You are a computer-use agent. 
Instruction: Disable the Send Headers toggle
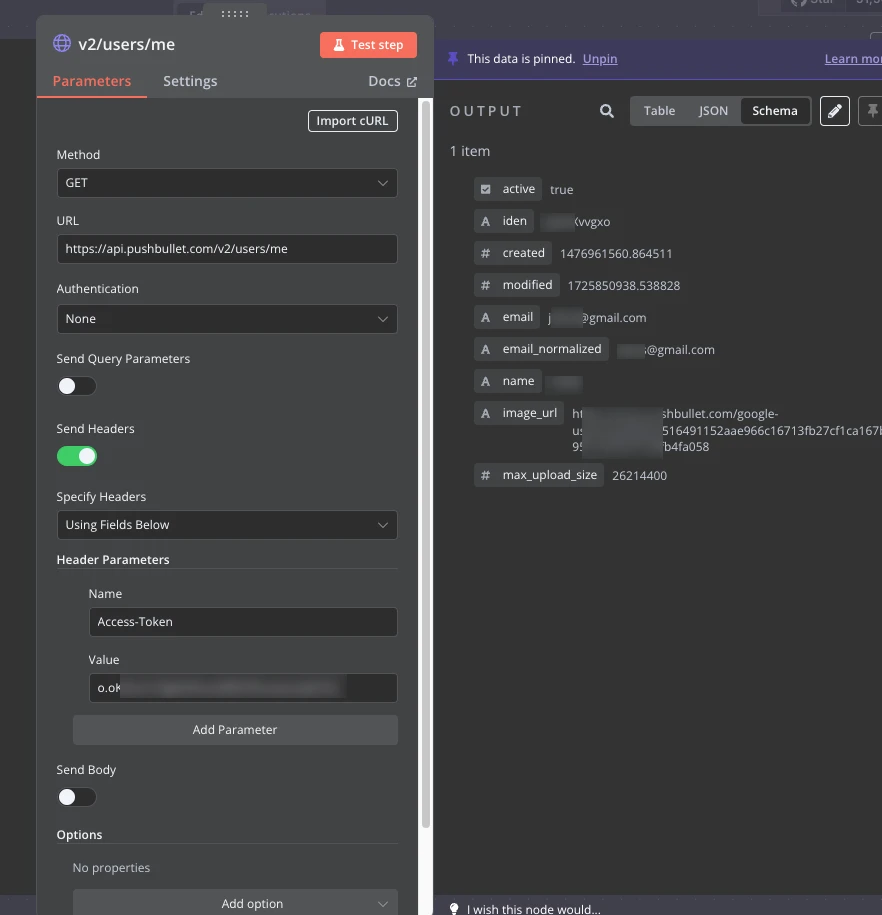click(x=77, y=456)
